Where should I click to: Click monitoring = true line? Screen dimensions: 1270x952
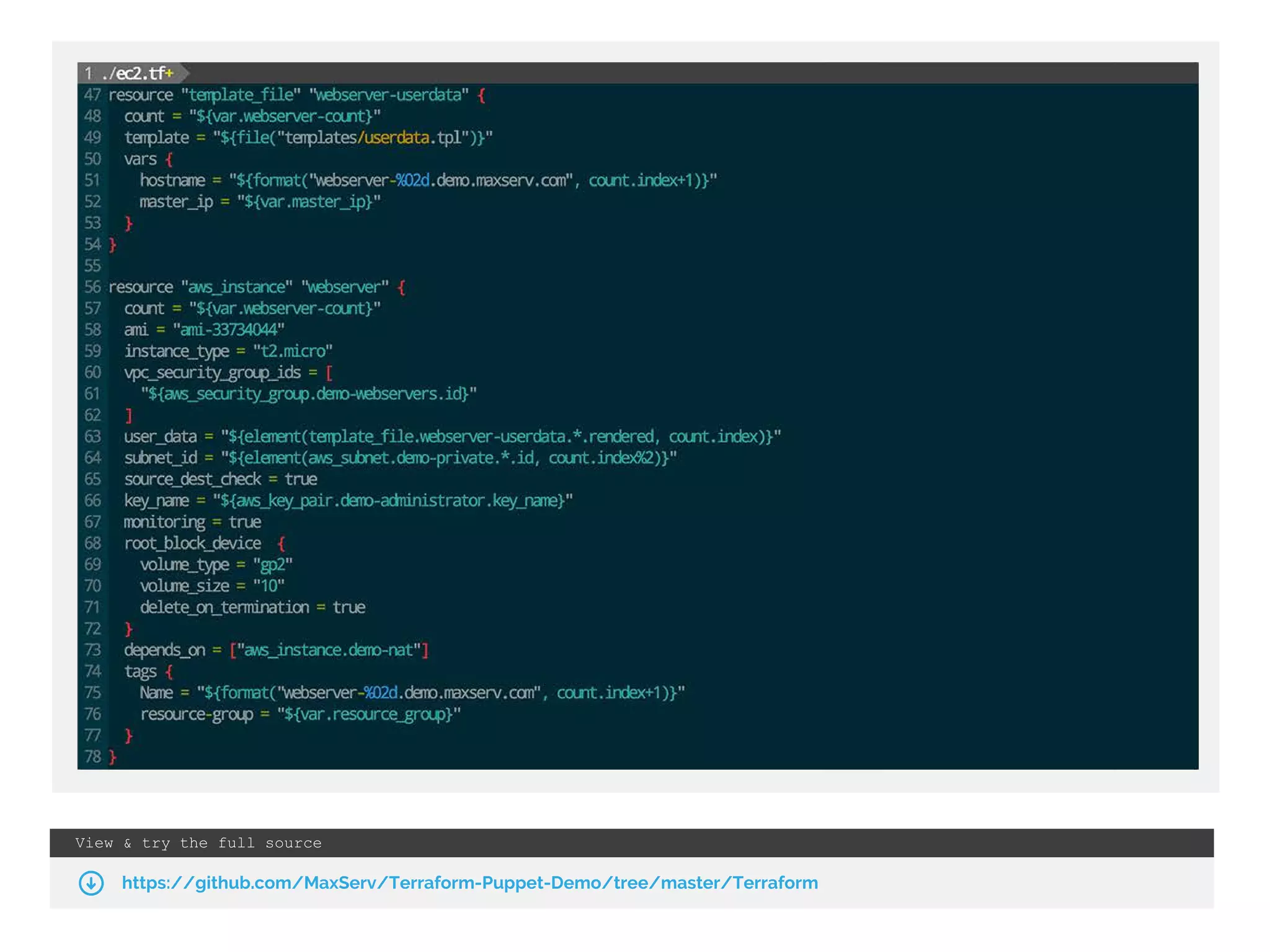pos(192,522)
